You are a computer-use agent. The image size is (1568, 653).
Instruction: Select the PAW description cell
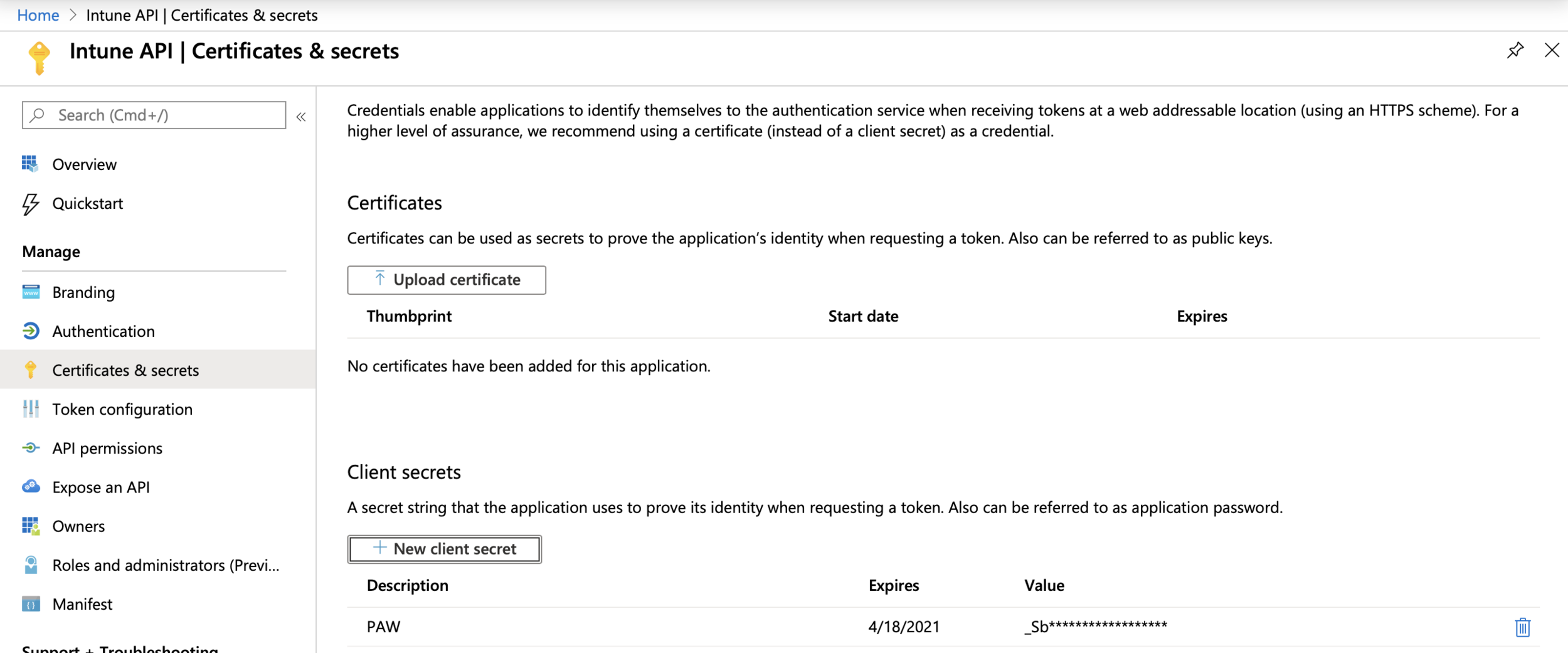pyautogui.click(x=383, y=627)
